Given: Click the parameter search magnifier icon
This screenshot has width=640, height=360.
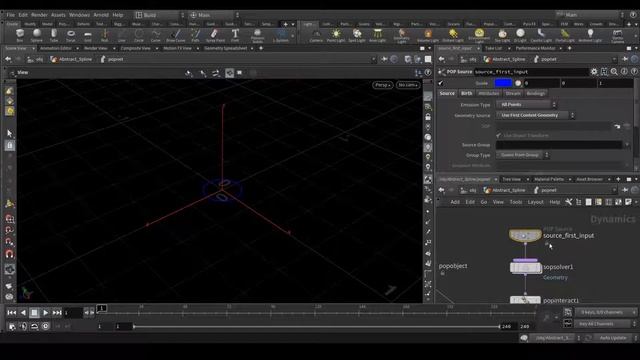Looking at the screenshot, I should click(x=614, y=71).
